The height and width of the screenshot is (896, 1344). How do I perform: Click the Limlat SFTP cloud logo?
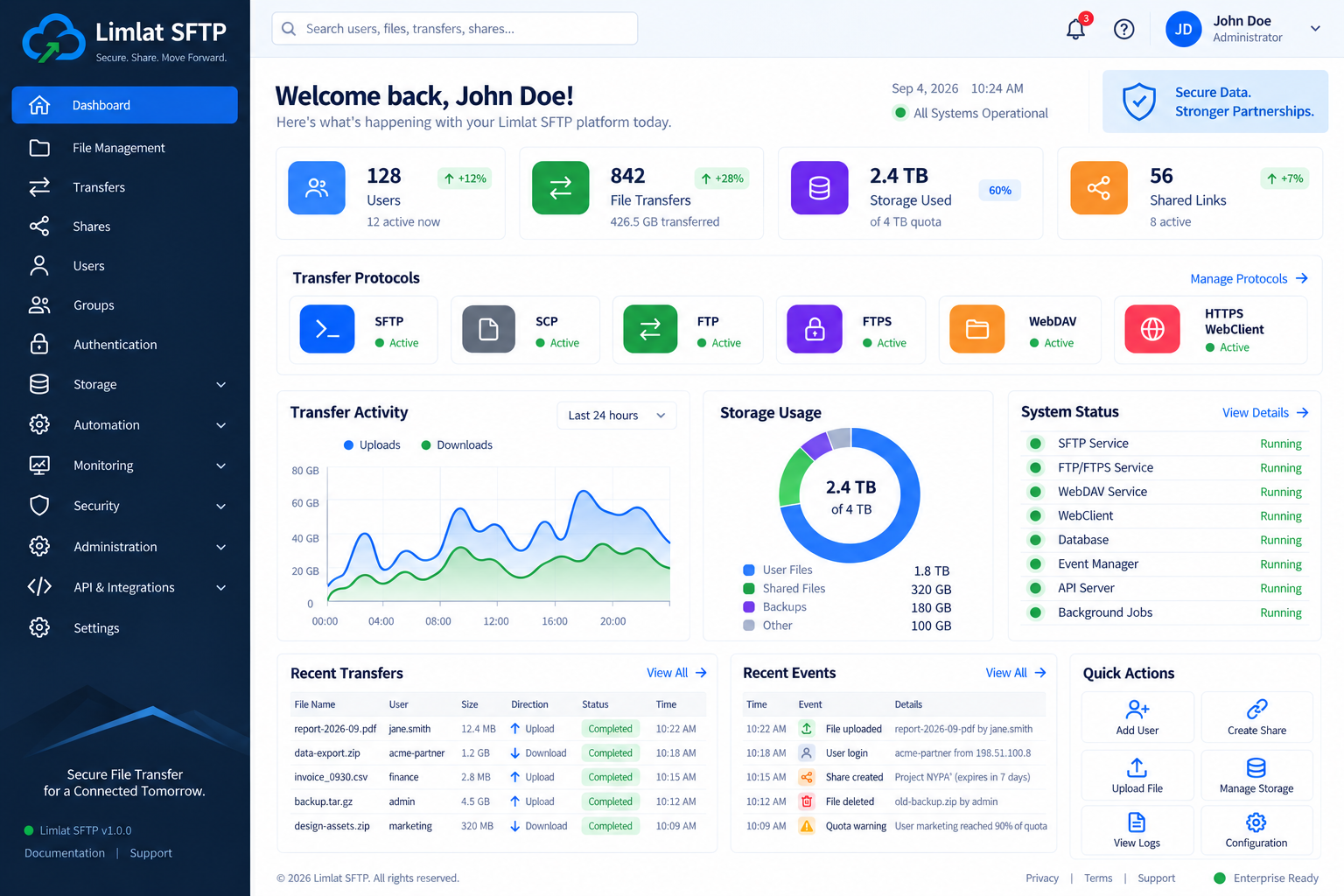coord(53,38)
